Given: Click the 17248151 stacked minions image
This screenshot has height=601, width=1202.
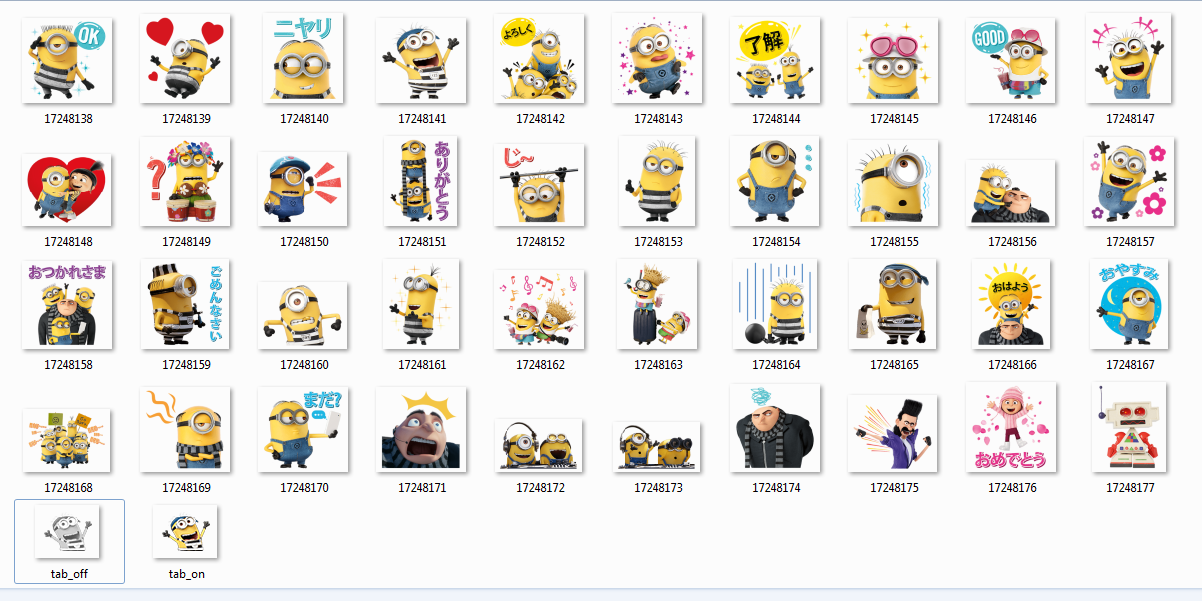Looking at the screenshot, I should [422, 181].
